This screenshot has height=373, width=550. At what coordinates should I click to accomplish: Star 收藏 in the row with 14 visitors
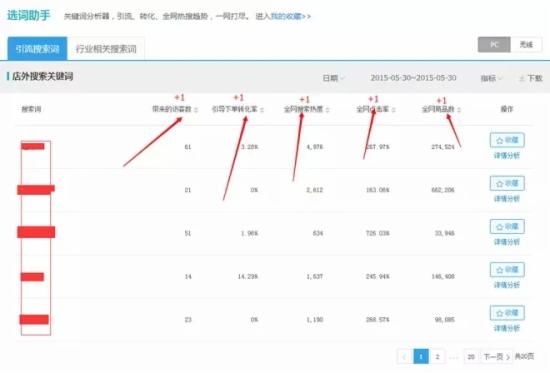(507, 270)
